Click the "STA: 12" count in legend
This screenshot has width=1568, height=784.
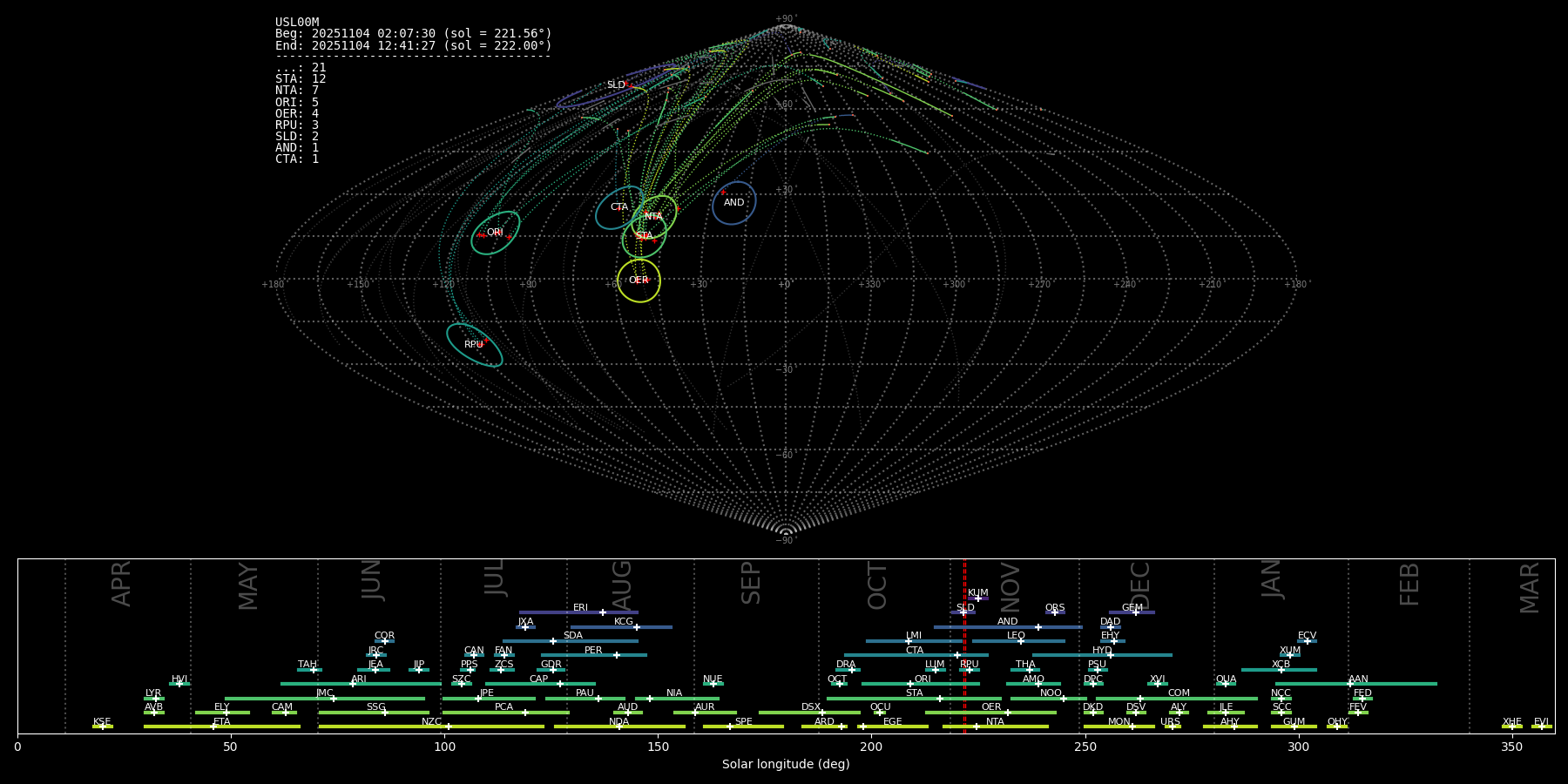(301, 79)
